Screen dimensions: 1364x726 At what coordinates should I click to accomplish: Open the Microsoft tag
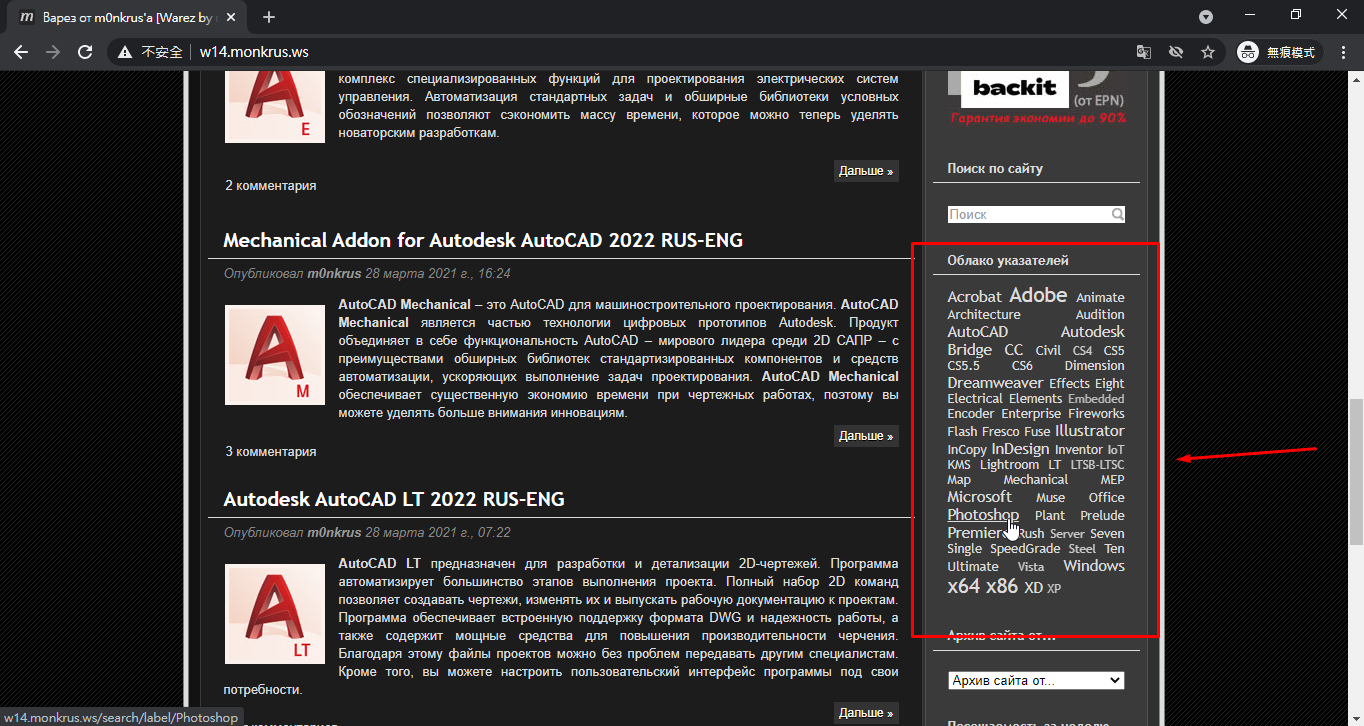980,497
